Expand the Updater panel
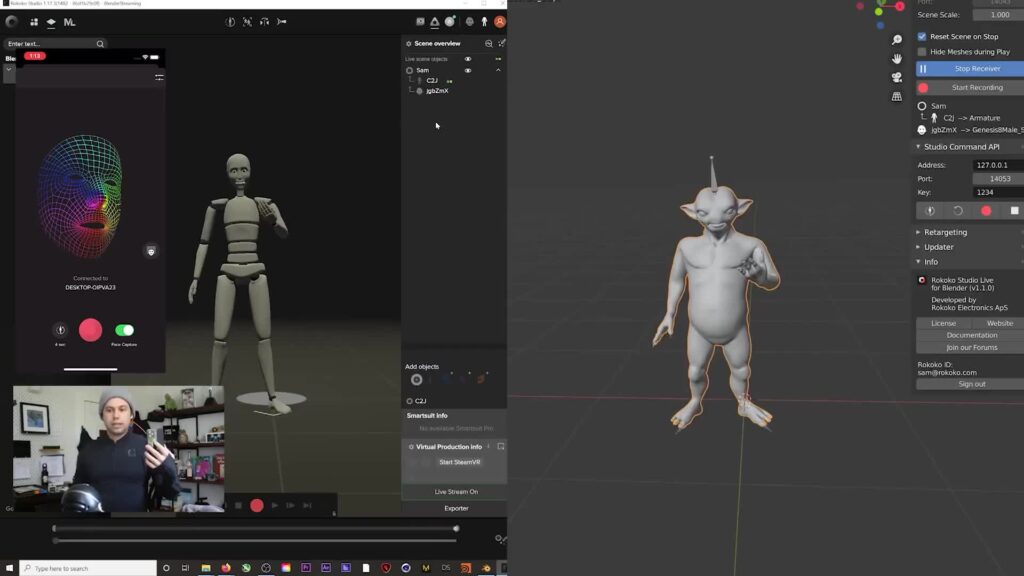This screenshot has height=576, width=1024. coord(938,247)
